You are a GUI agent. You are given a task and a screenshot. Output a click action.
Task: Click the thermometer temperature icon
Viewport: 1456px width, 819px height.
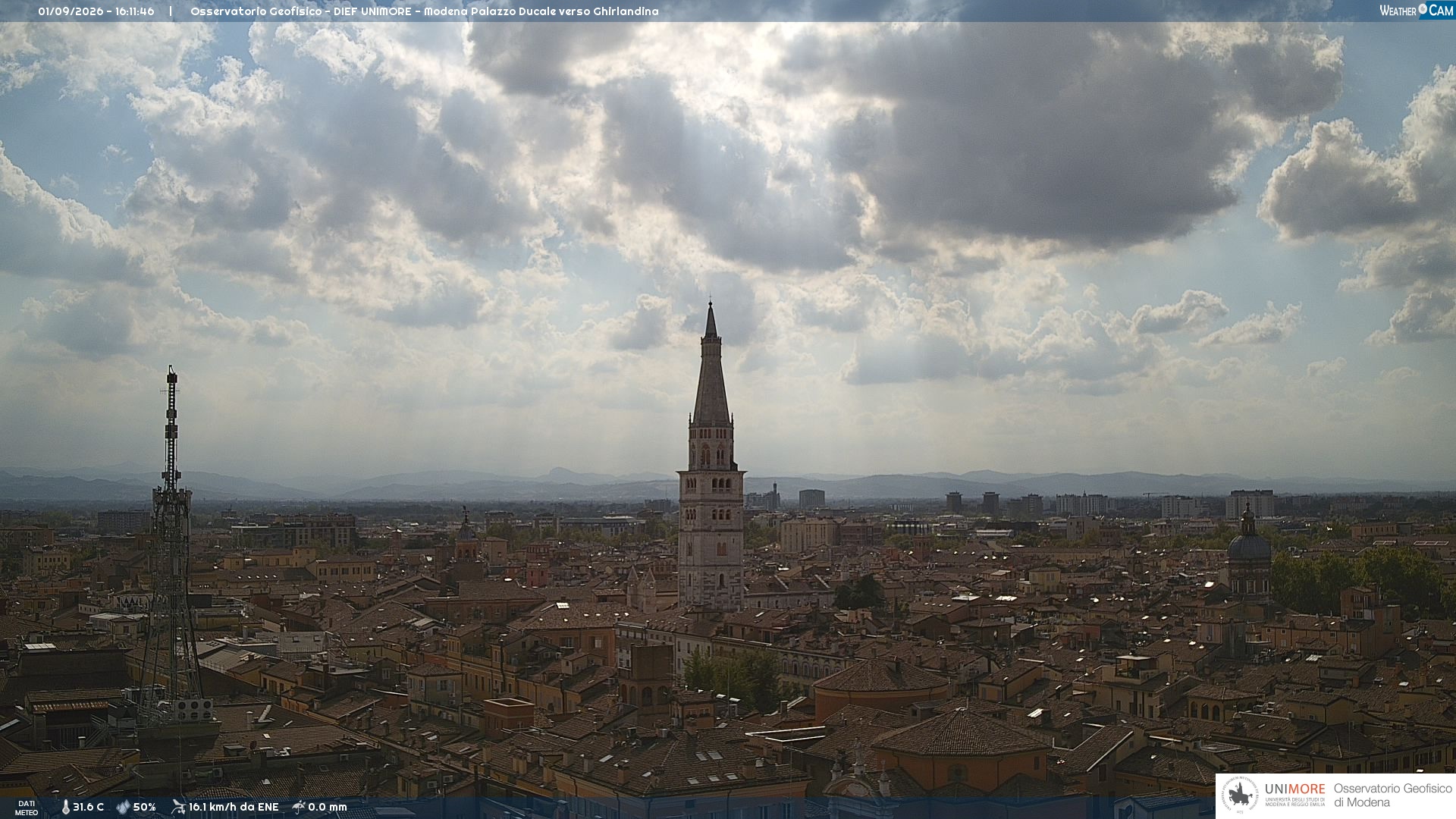pyautogui.click(x=65, y=808)
